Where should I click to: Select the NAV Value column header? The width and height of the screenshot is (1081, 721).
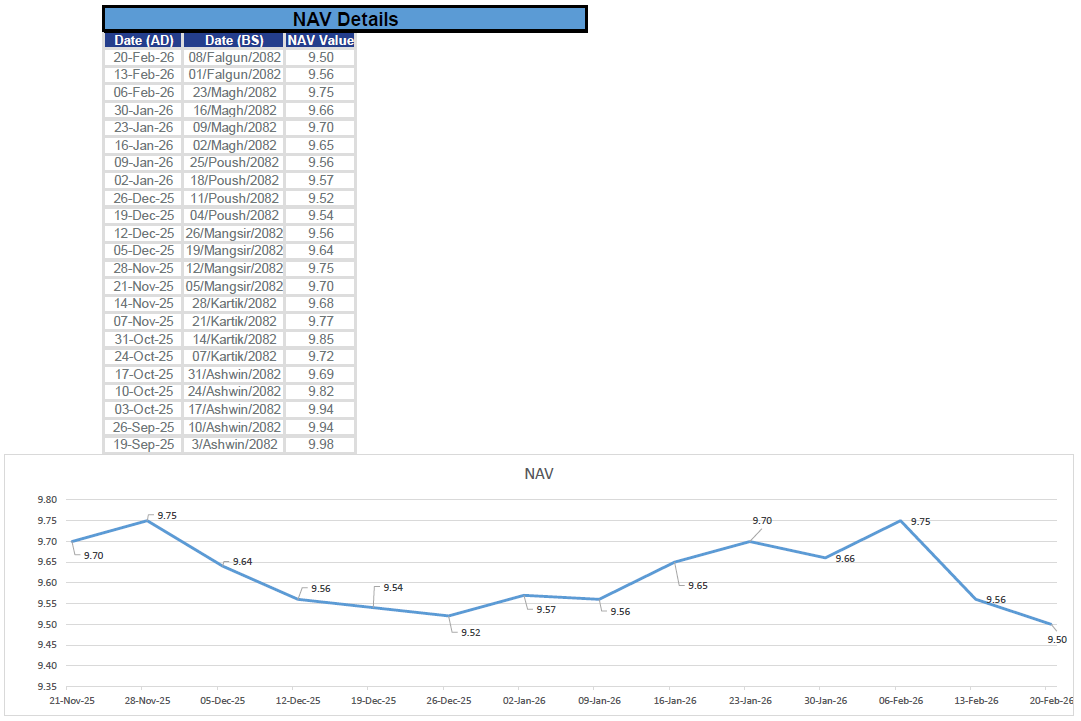(x=320, y=40)
